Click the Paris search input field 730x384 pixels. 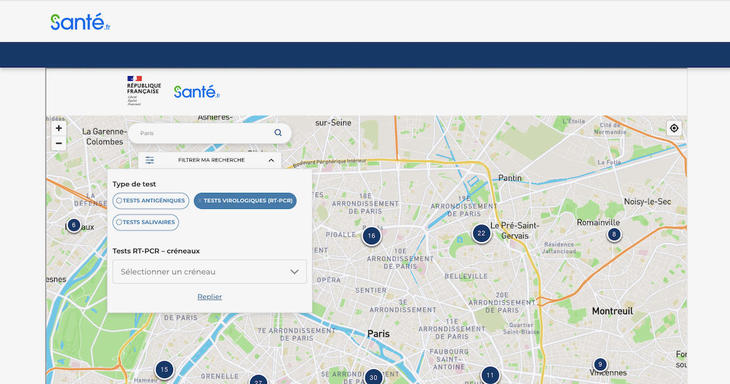(x=205, y=133)
